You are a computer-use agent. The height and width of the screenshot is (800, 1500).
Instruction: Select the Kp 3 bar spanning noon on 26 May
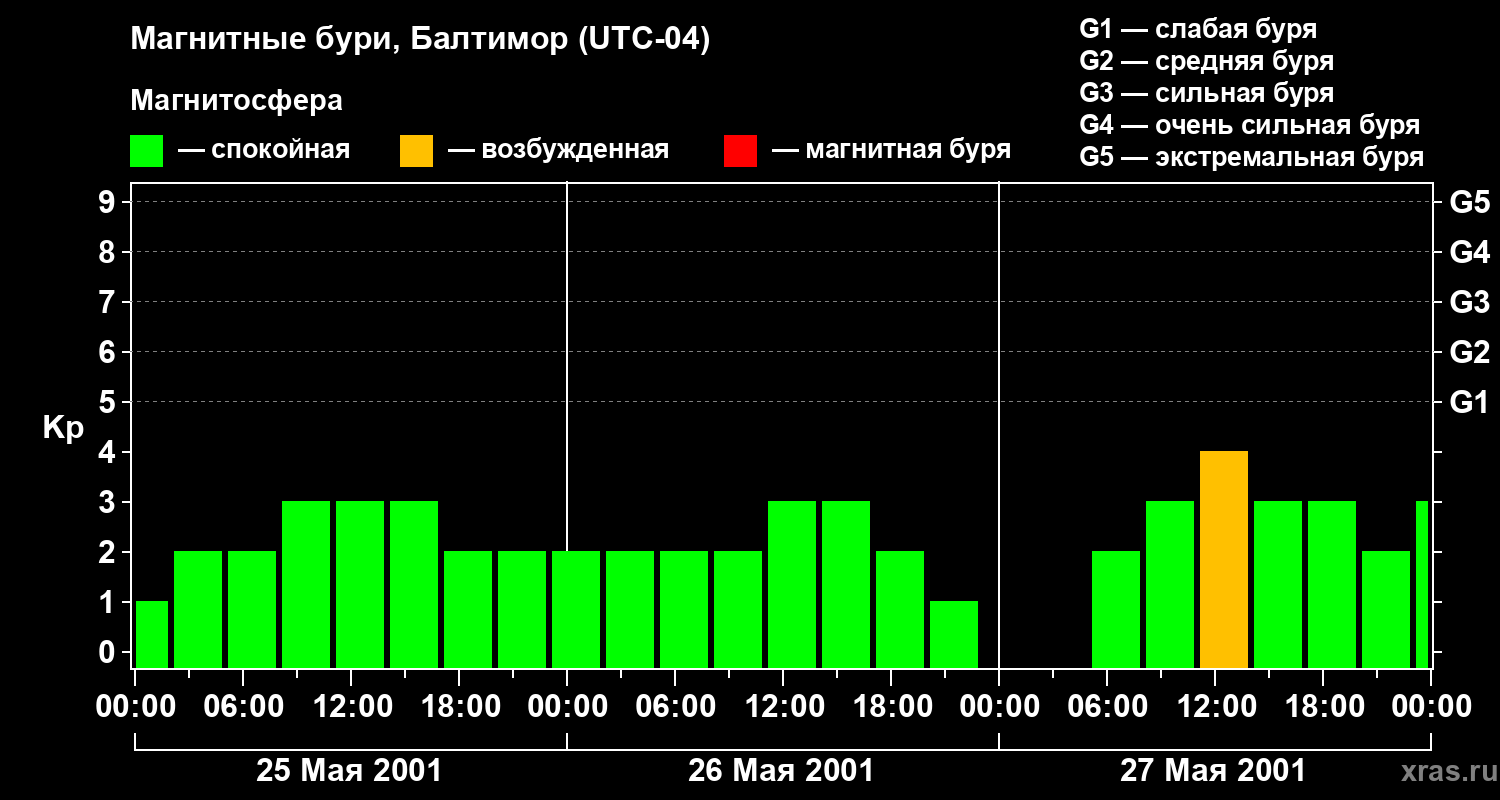pyautogui.click(x=792, y=585)
